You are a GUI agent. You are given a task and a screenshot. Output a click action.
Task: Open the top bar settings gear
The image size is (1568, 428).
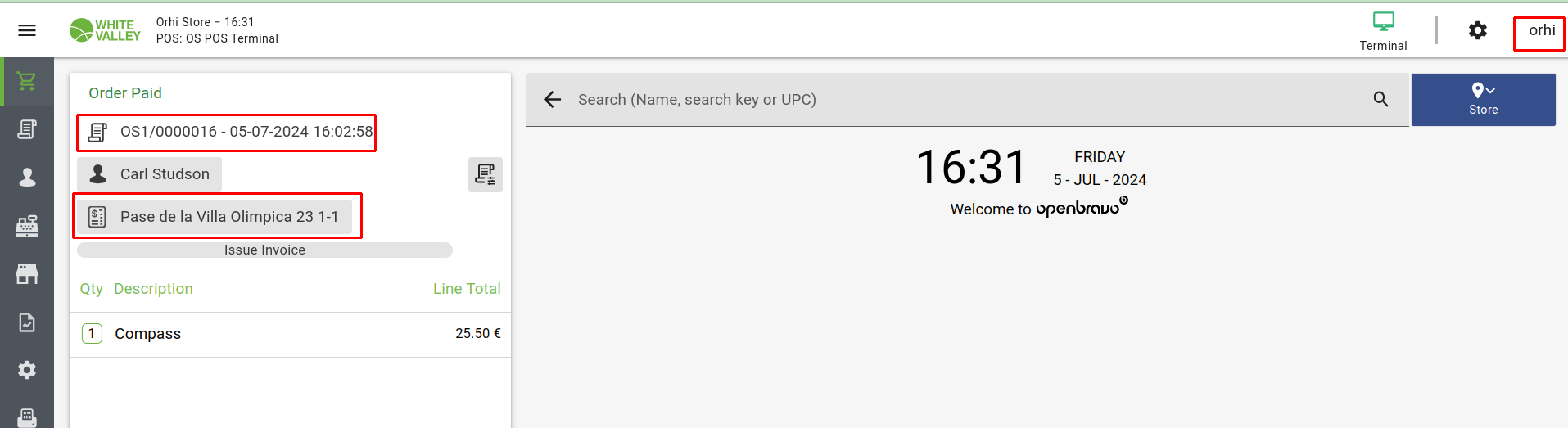1477,31
